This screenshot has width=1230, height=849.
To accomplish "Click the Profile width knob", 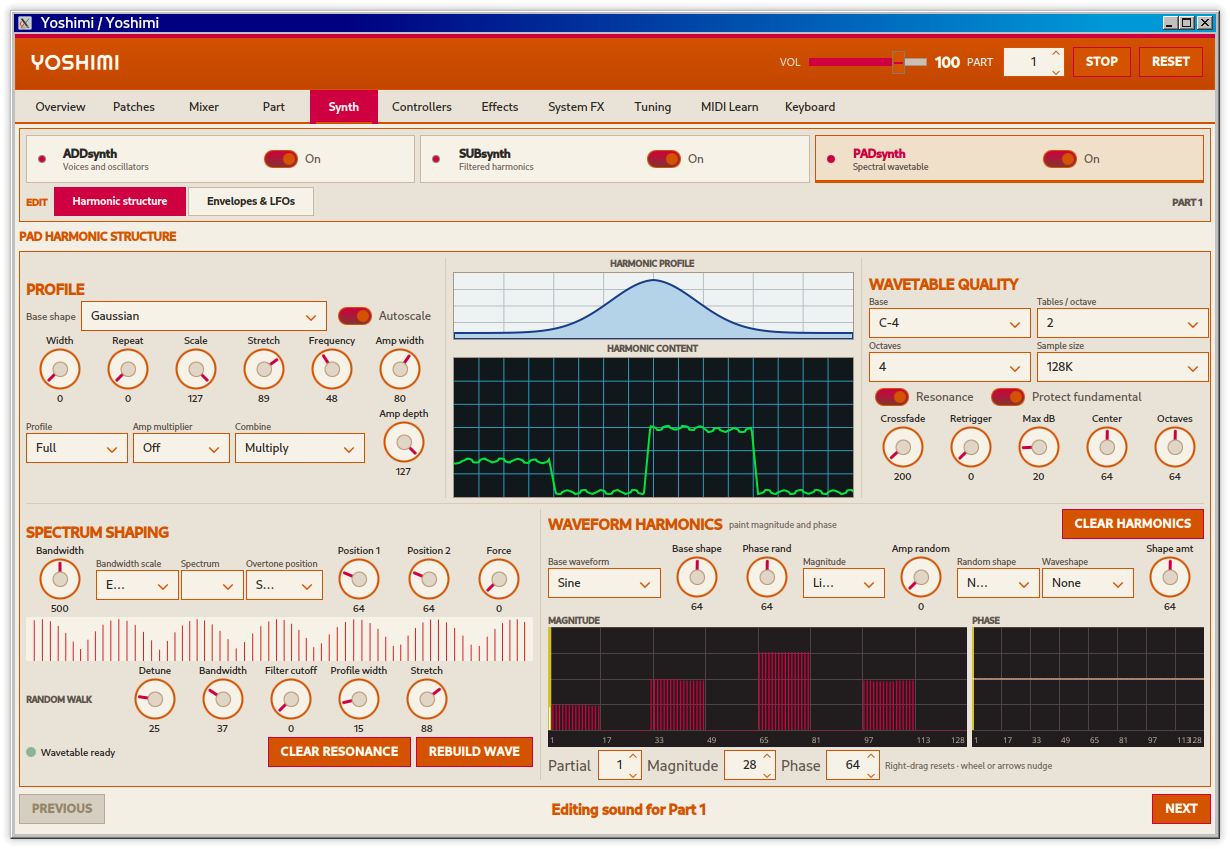I will 359,699.
